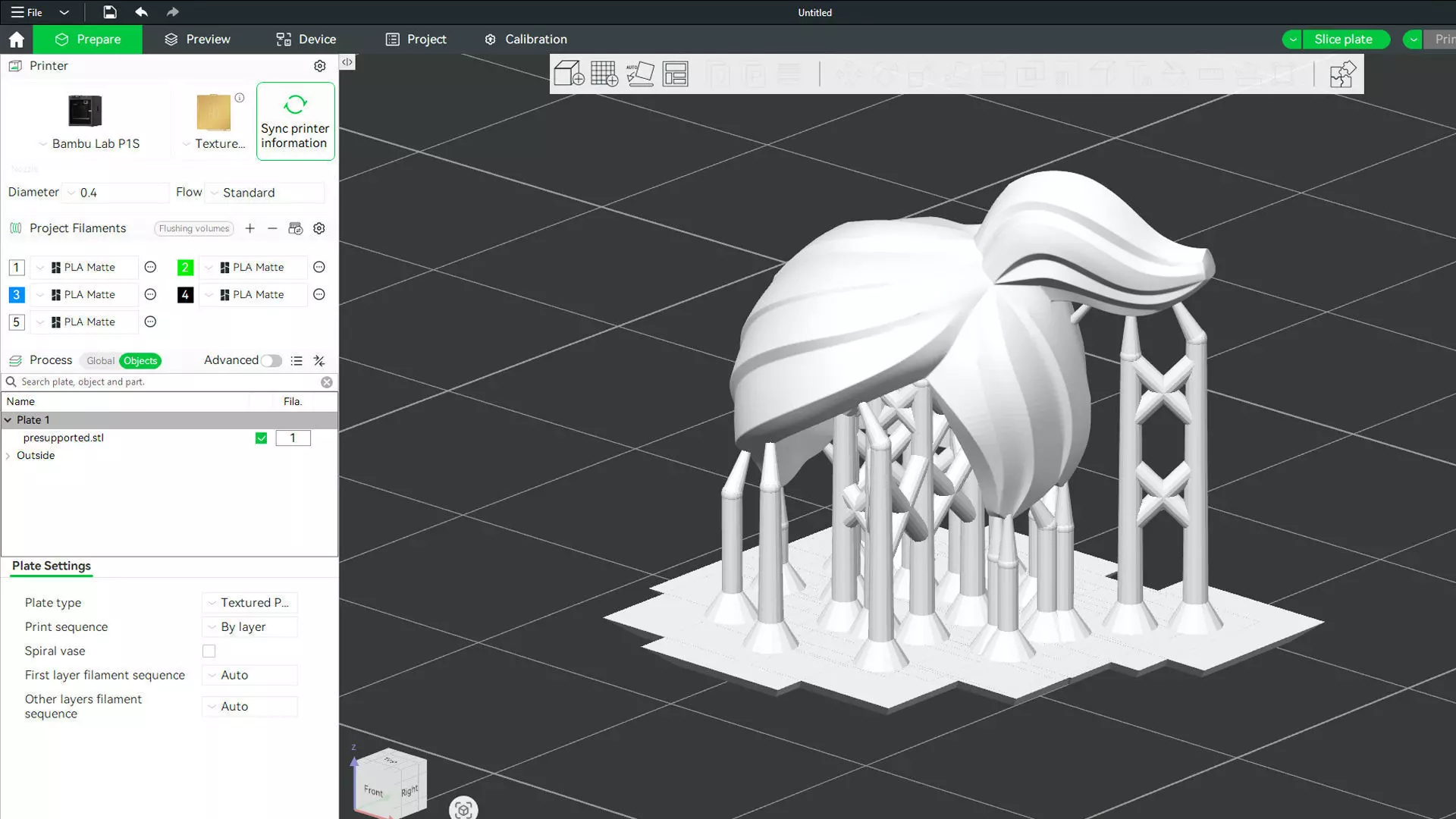The width and height of the screenshot is (1456, 819).
Task: Click the Slice plate button
Action: pos(1343,39)
